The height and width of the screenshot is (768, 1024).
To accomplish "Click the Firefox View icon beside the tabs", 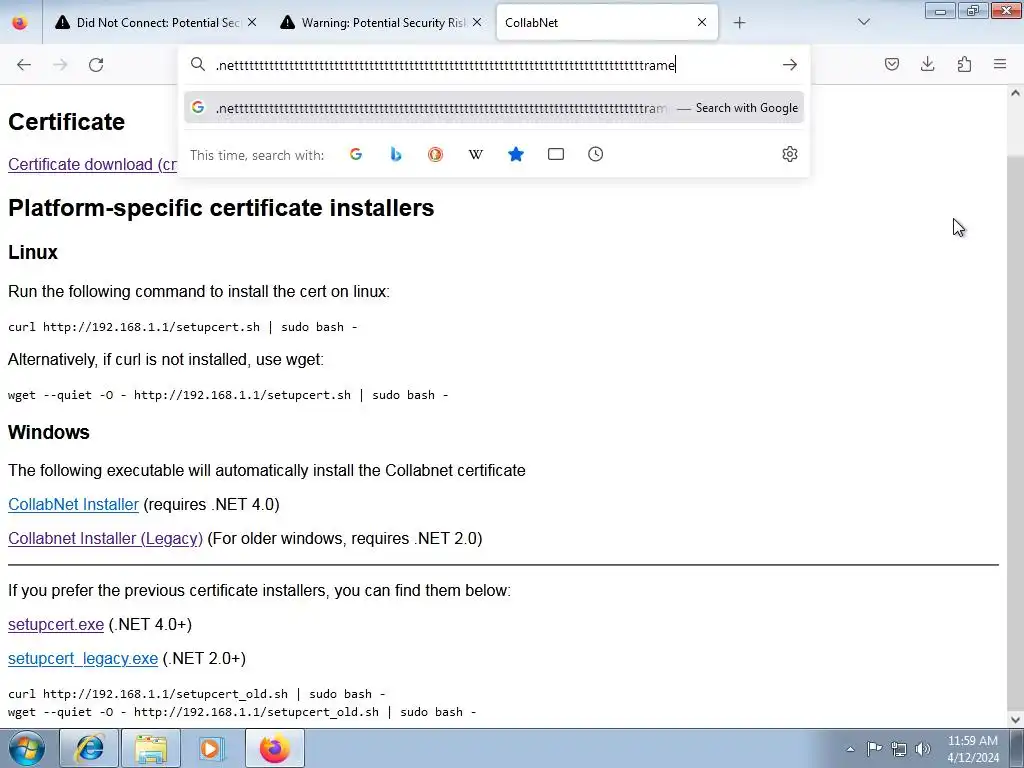I will click(x=20, y=22).
